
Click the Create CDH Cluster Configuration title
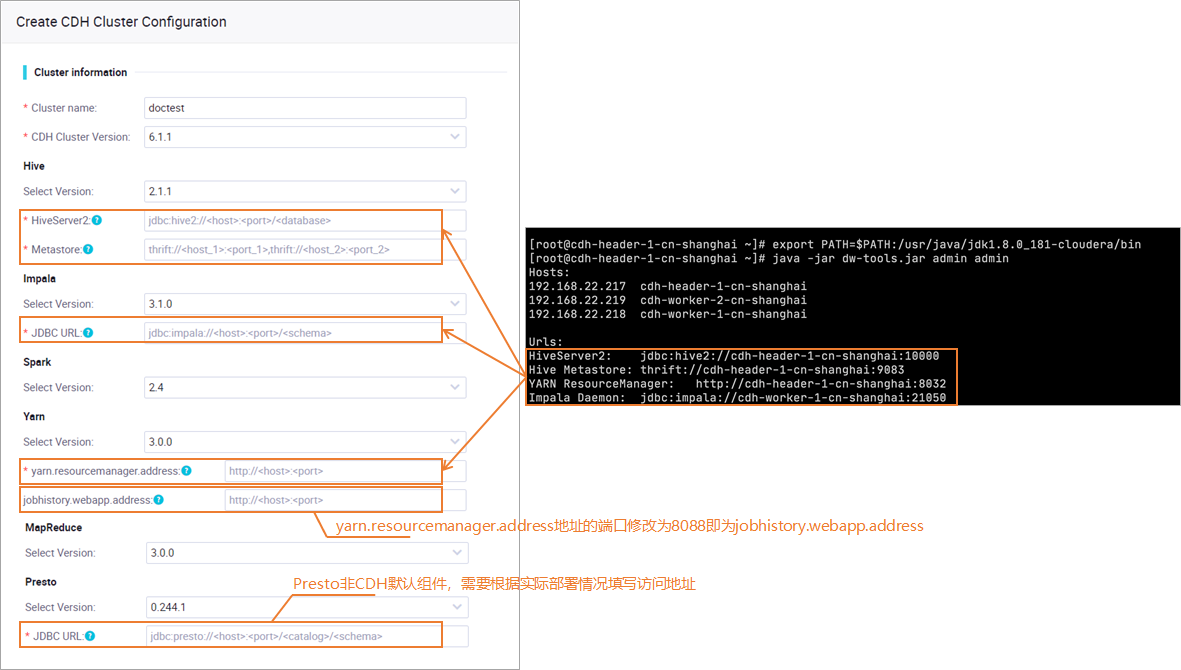[x=121, y=22]
